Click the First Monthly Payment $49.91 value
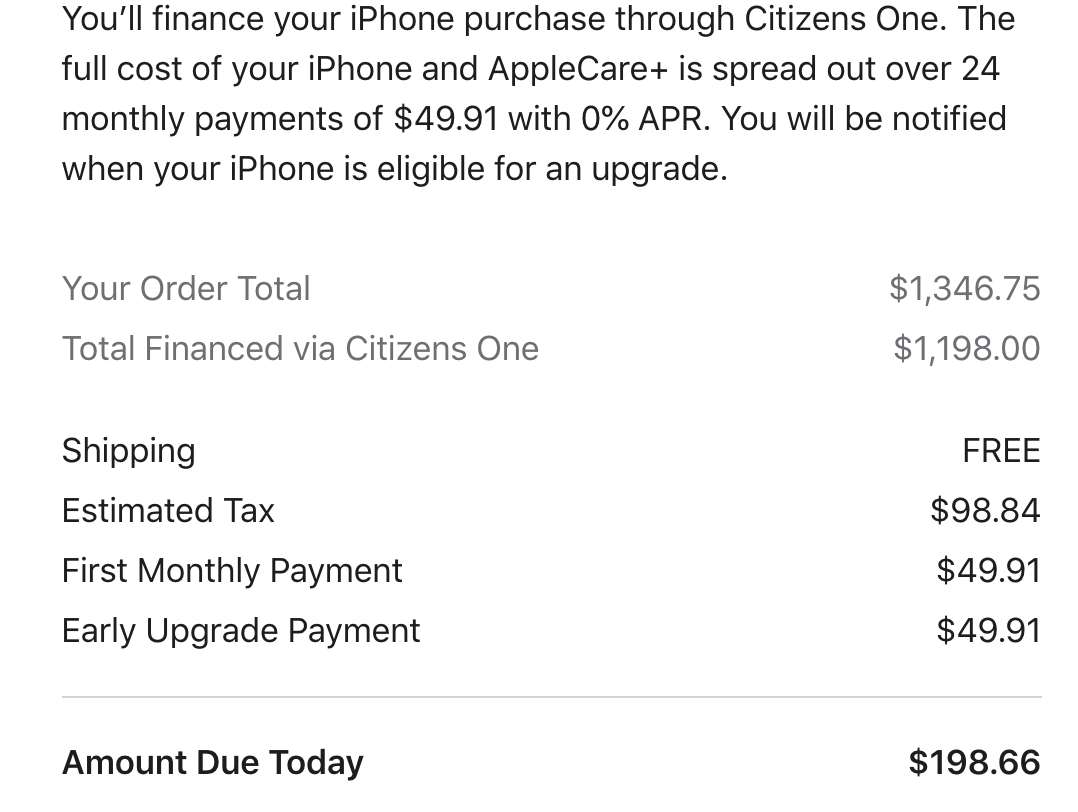 pos(989,571)
